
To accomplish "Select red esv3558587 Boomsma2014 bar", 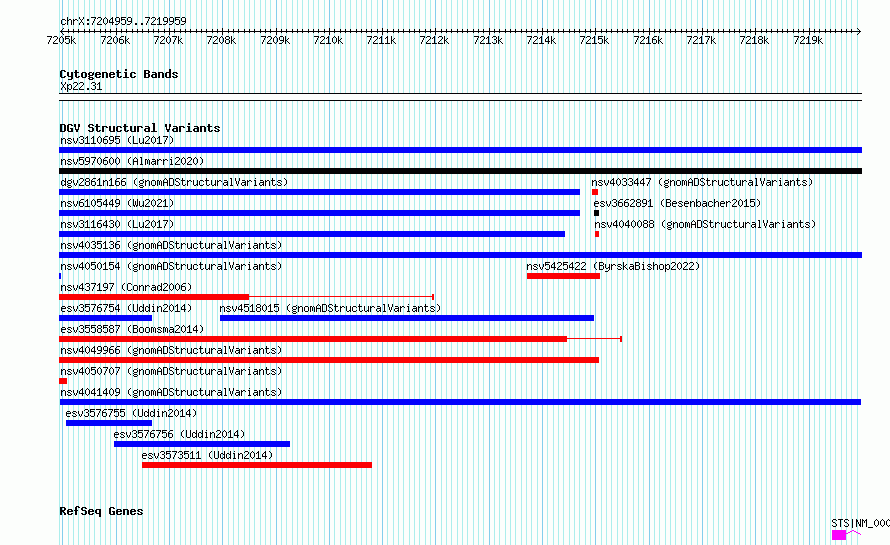I will click(x=313, y=339).
